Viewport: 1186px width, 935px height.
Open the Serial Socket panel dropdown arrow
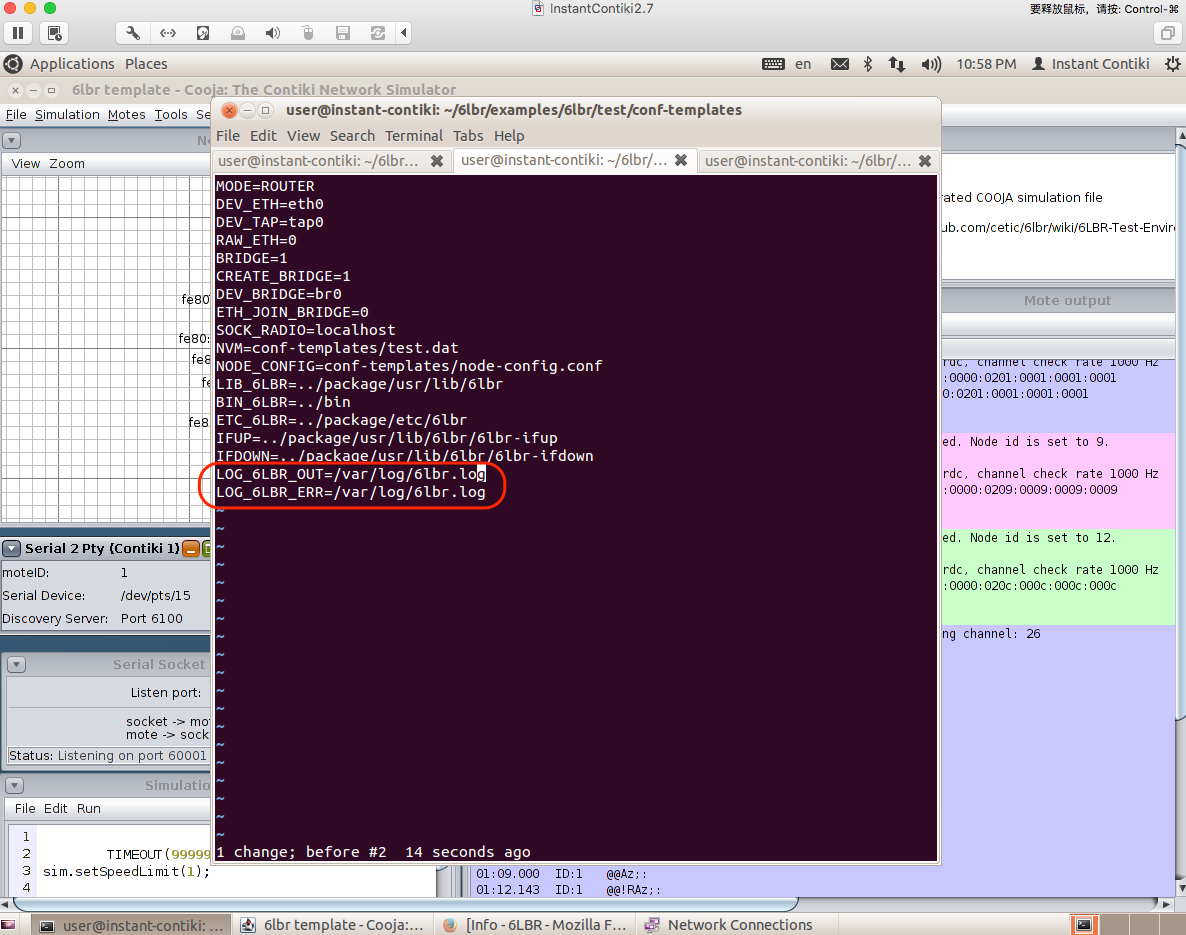(16, 665)
